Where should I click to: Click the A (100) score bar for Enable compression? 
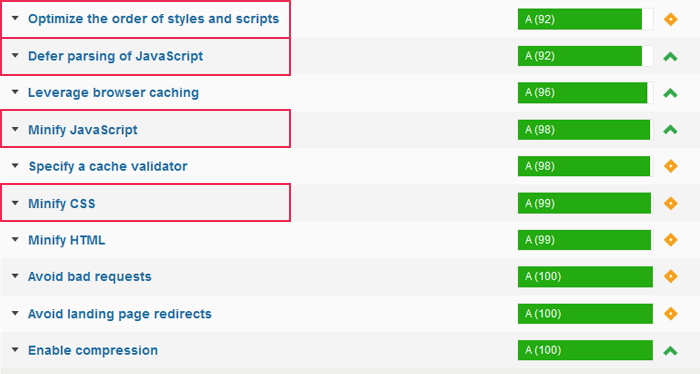click(x=585, y=350)
